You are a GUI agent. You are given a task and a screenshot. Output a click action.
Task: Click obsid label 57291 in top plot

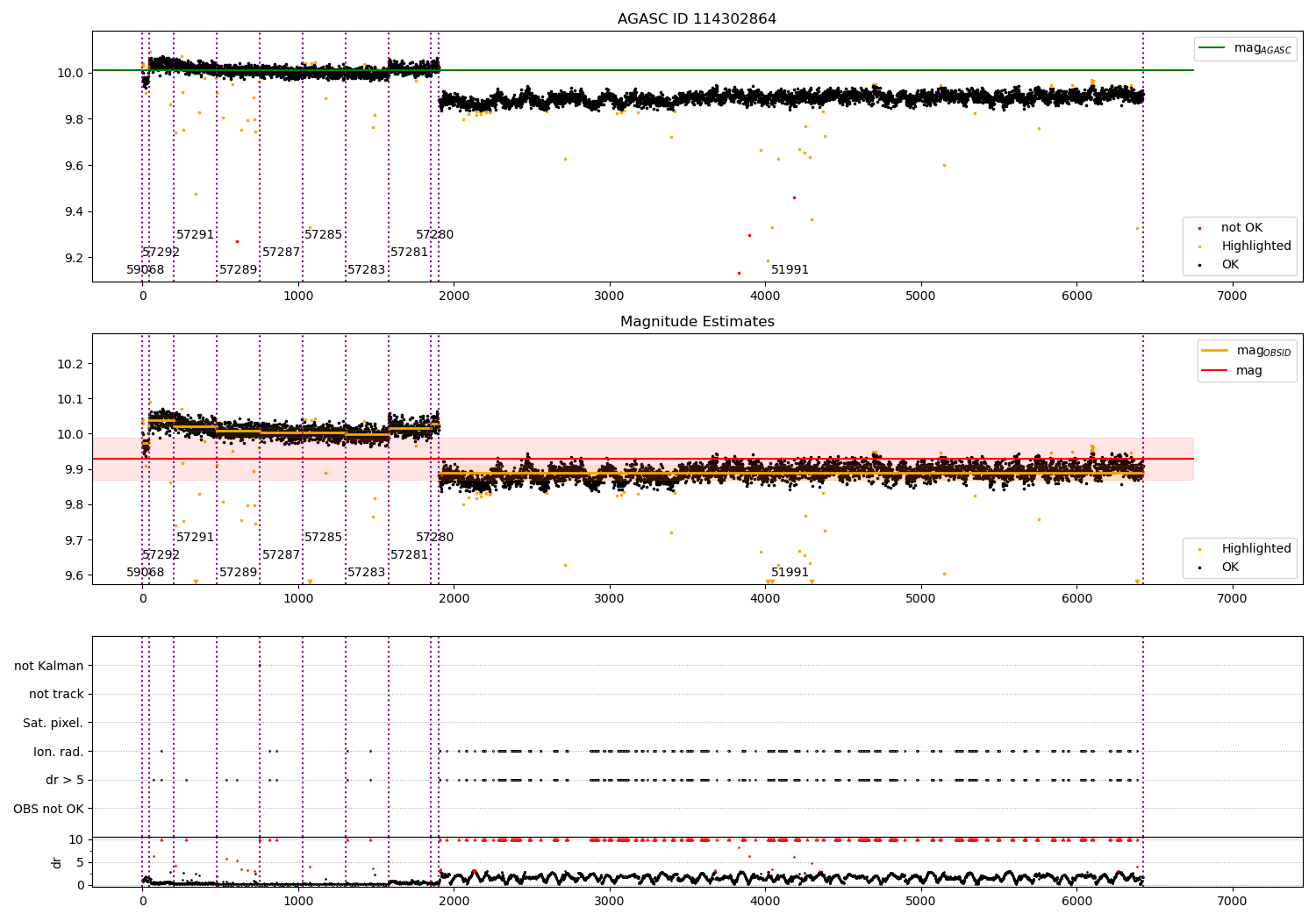[x=196, y=235]
